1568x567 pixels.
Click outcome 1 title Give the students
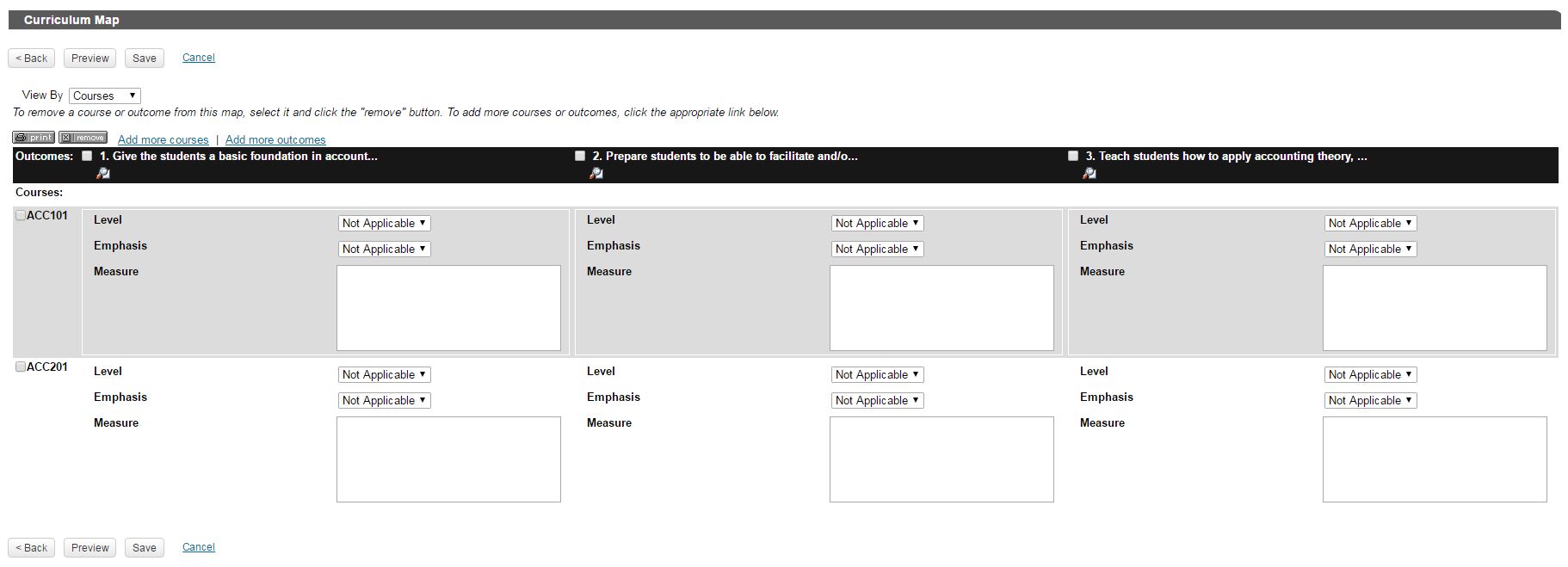238,156
